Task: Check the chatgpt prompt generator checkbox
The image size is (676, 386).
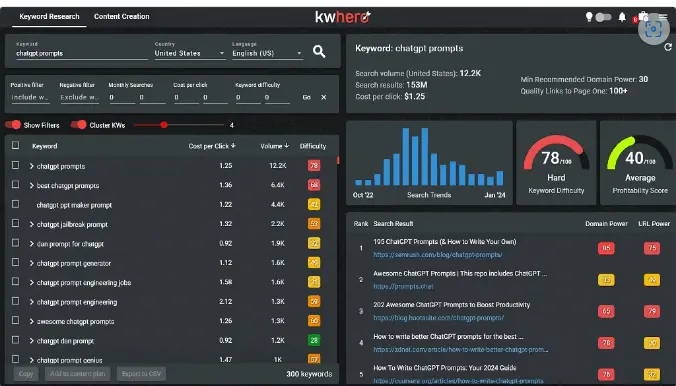Action: coord(16,262)
